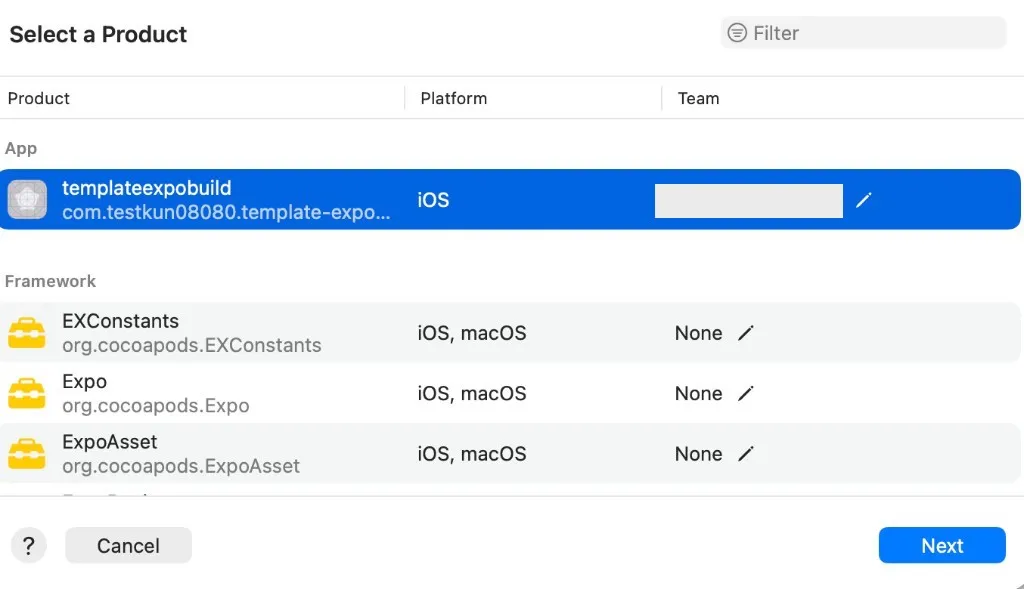The width and height of the screenshot is (1024, 589).
Task: Click iOS, macOS platform of Expo row
Action: tap(472, 394)
